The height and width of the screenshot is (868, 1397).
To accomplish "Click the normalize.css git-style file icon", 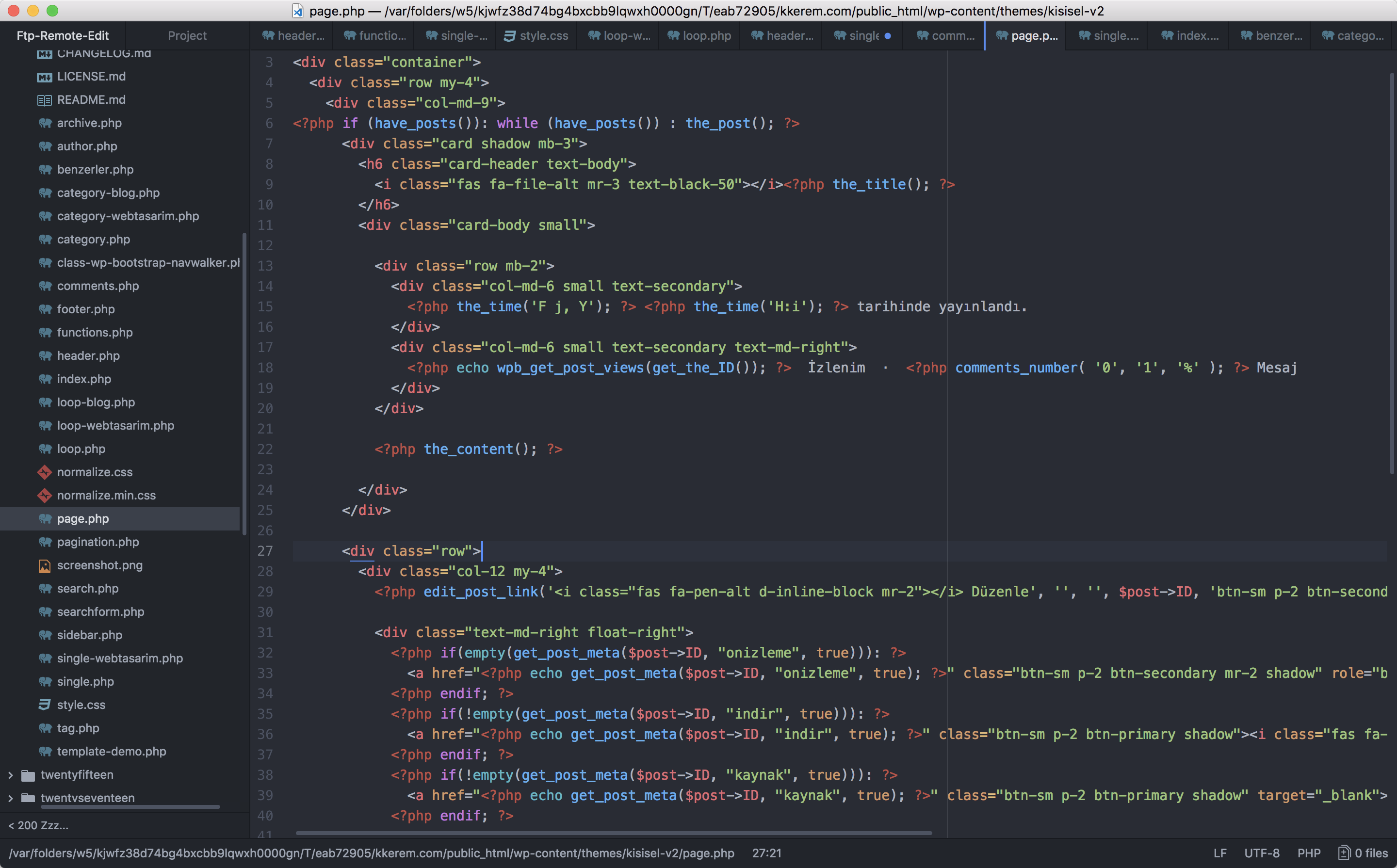I will [44, 472].
